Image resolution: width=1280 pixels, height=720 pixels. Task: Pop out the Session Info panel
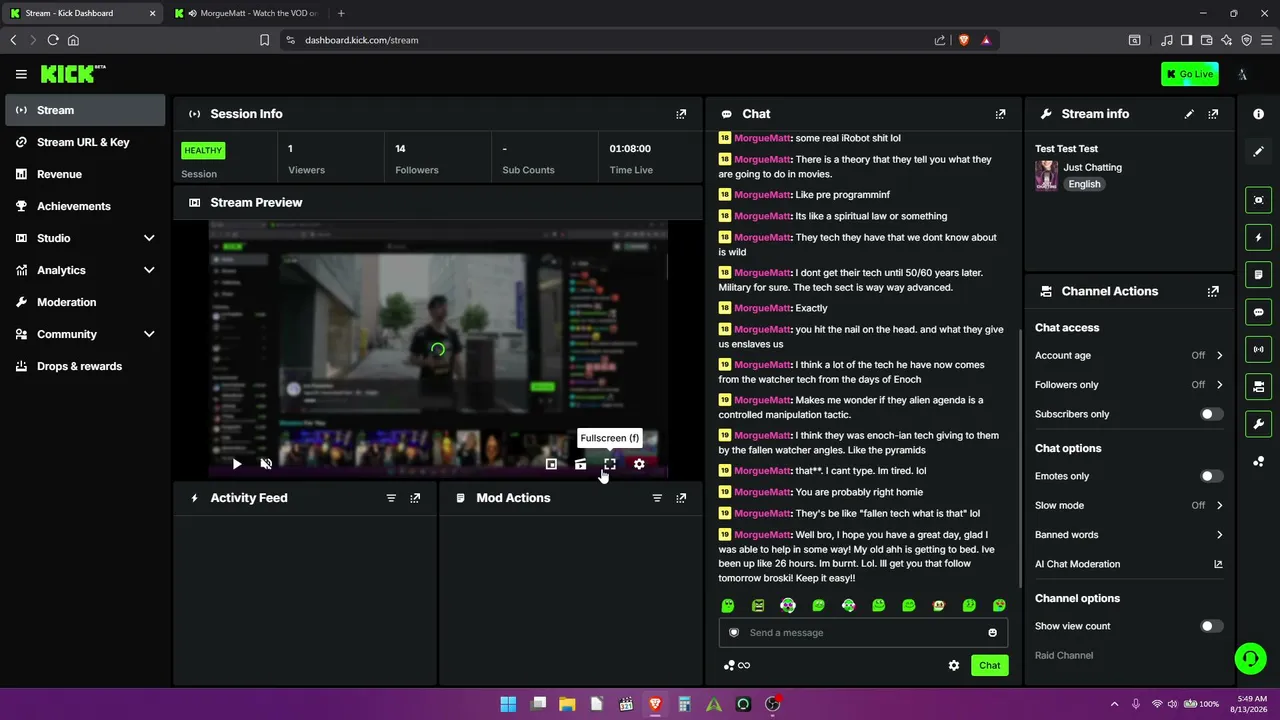click(x=681, y=114)
